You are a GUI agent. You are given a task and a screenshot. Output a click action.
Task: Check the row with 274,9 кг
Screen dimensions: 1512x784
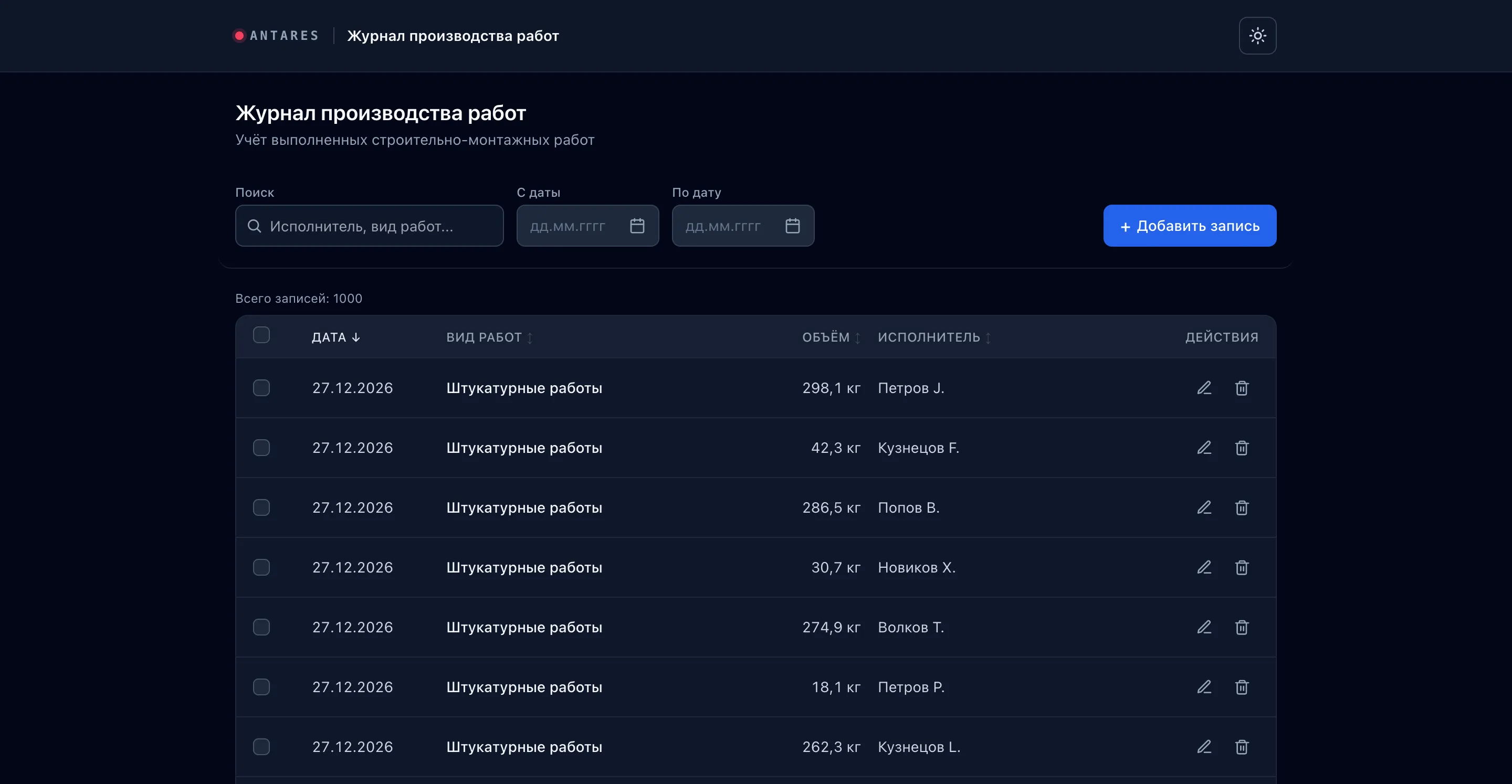coord(261,627)
